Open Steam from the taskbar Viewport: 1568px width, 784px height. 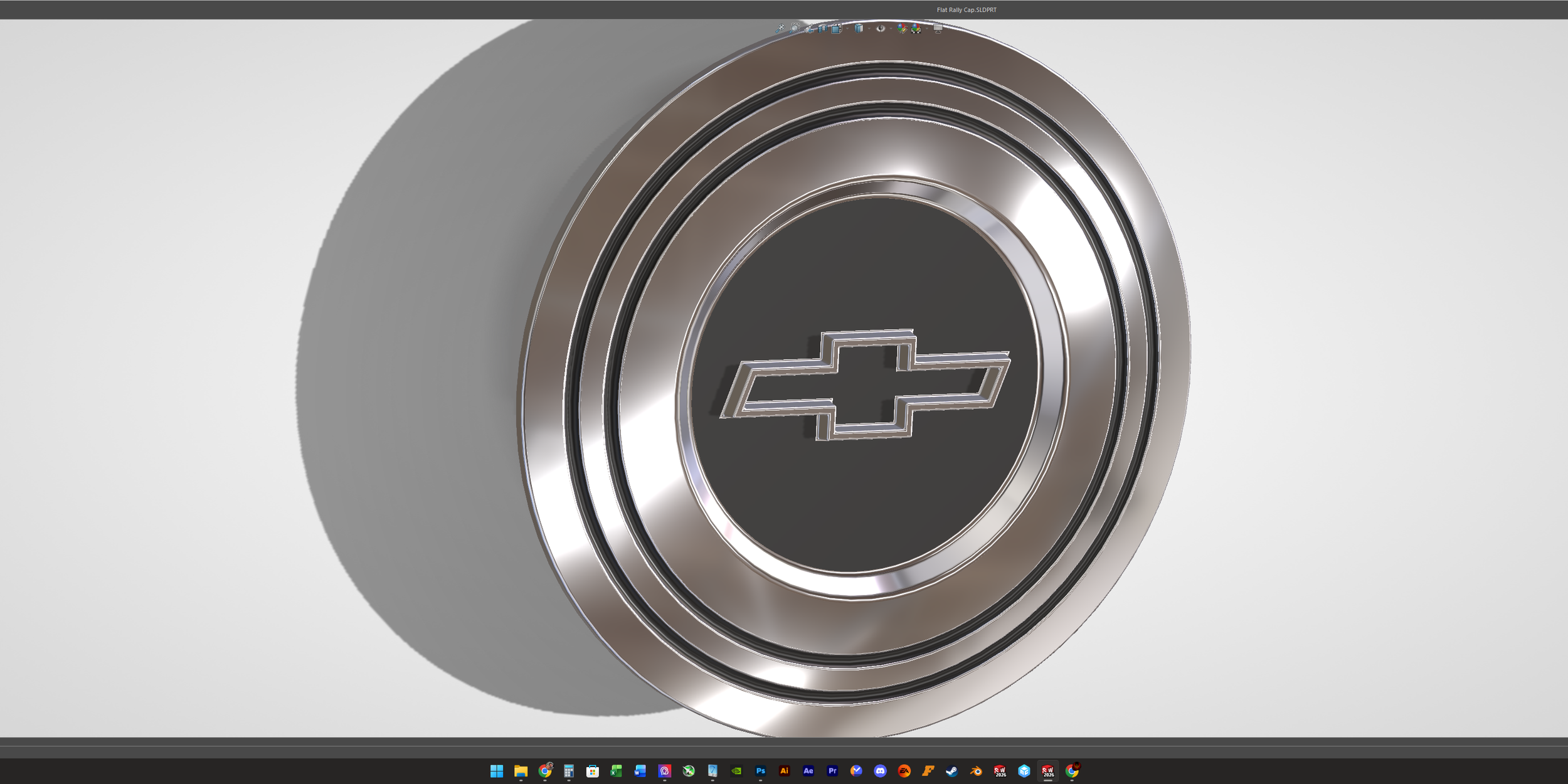click(x=952, y=771)
